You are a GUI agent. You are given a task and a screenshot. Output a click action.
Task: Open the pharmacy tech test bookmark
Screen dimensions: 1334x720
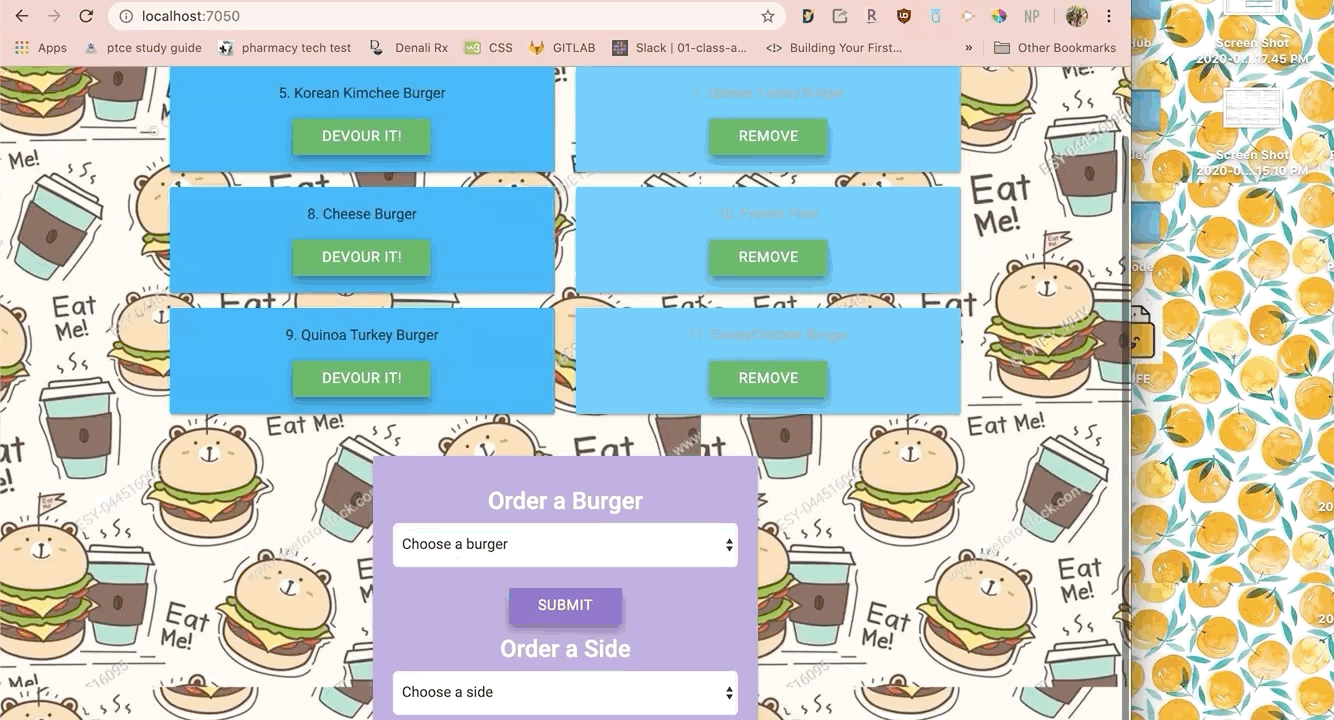(285, 47)
